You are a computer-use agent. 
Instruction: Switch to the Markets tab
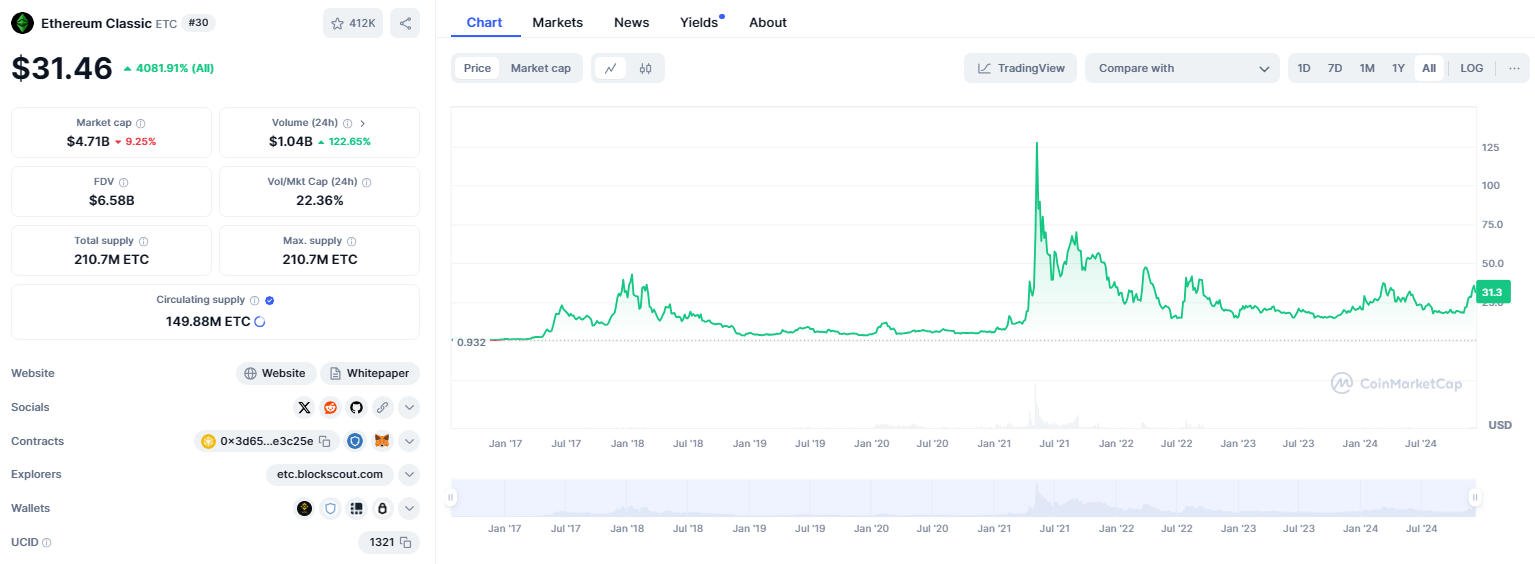[x=557, y=22]
